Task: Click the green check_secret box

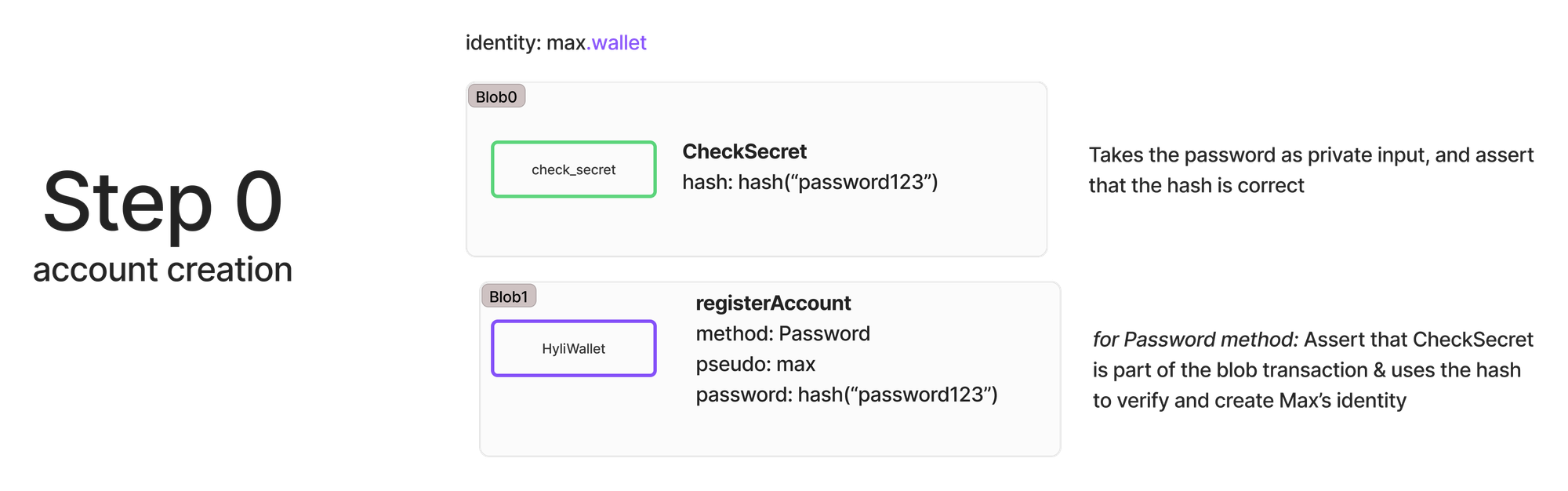Action: 574,169
